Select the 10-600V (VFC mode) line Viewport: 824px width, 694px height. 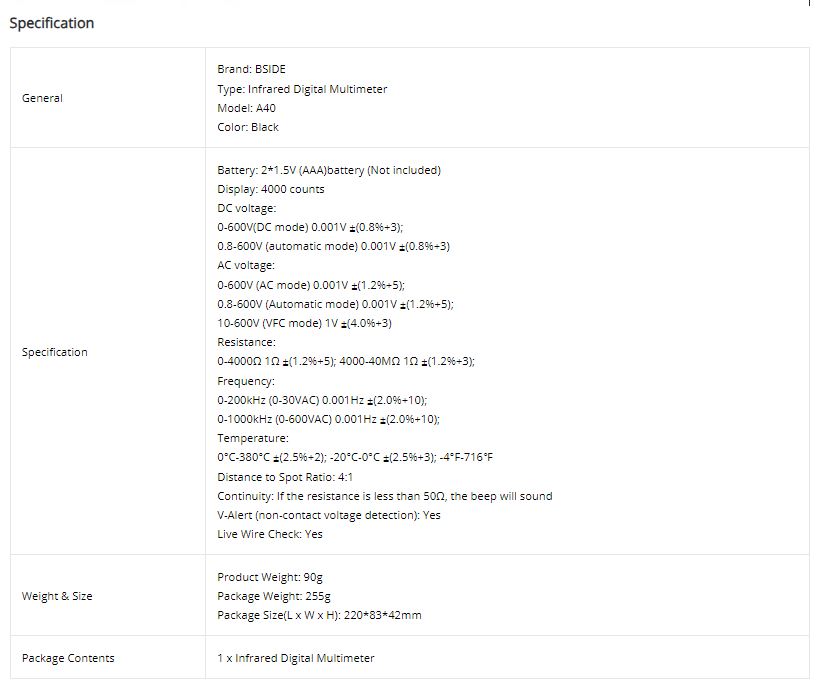(x=304, y=323)
